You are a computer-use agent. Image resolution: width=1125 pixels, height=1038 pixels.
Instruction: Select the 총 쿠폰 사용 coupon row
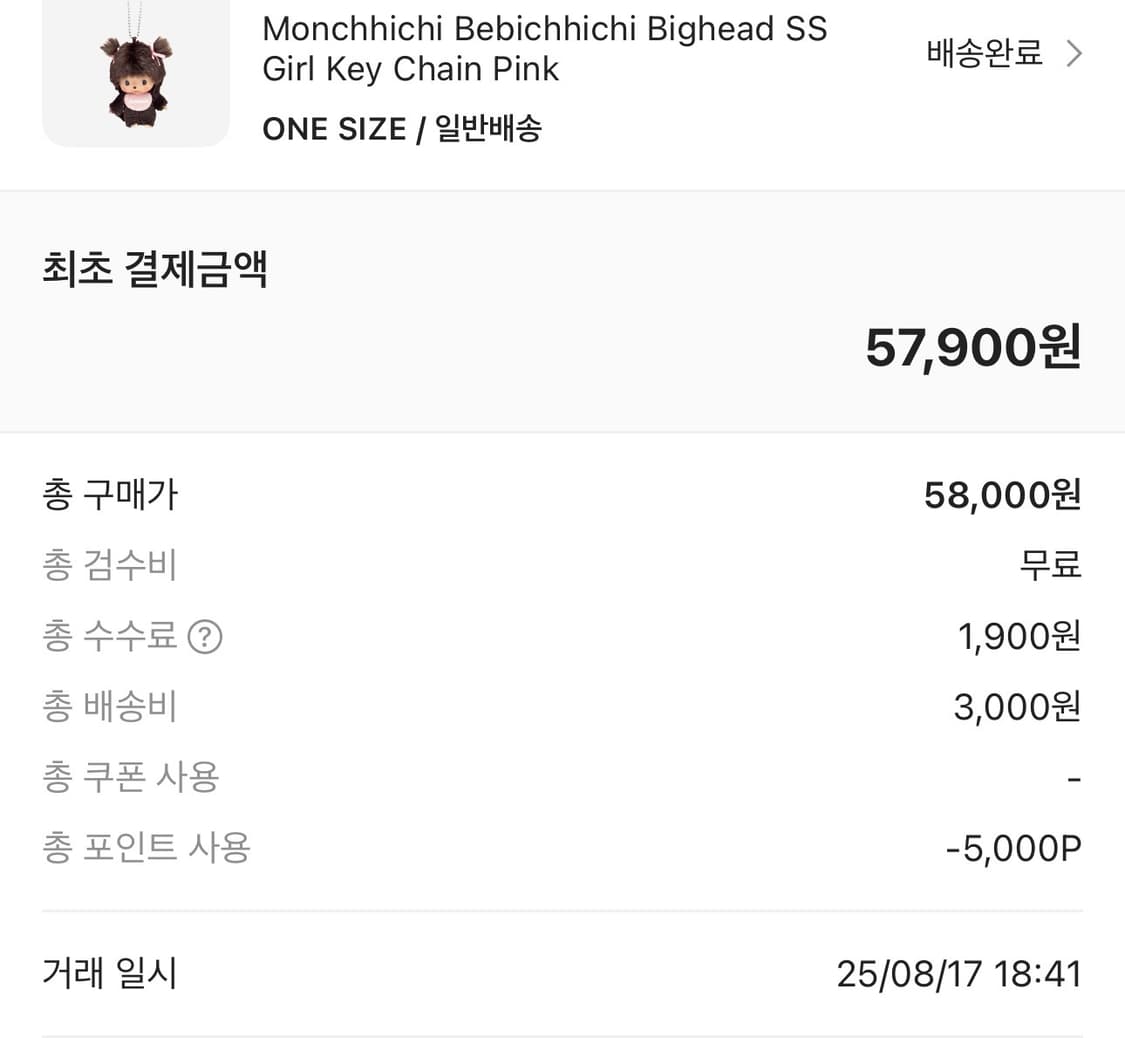pos(131,777)
